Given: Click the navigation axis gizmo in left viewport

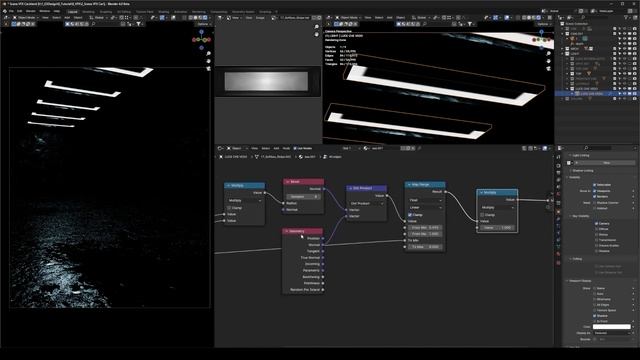Looking at the screenshot, I should (x=201, y=40).
